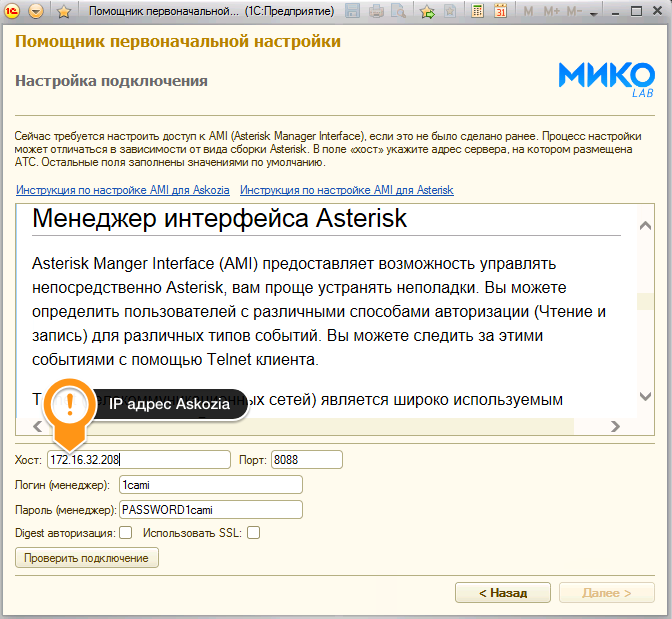Screen dimensions: 672x619
Task: Click the 1C application logo icon
Action: tap(12, 11)
